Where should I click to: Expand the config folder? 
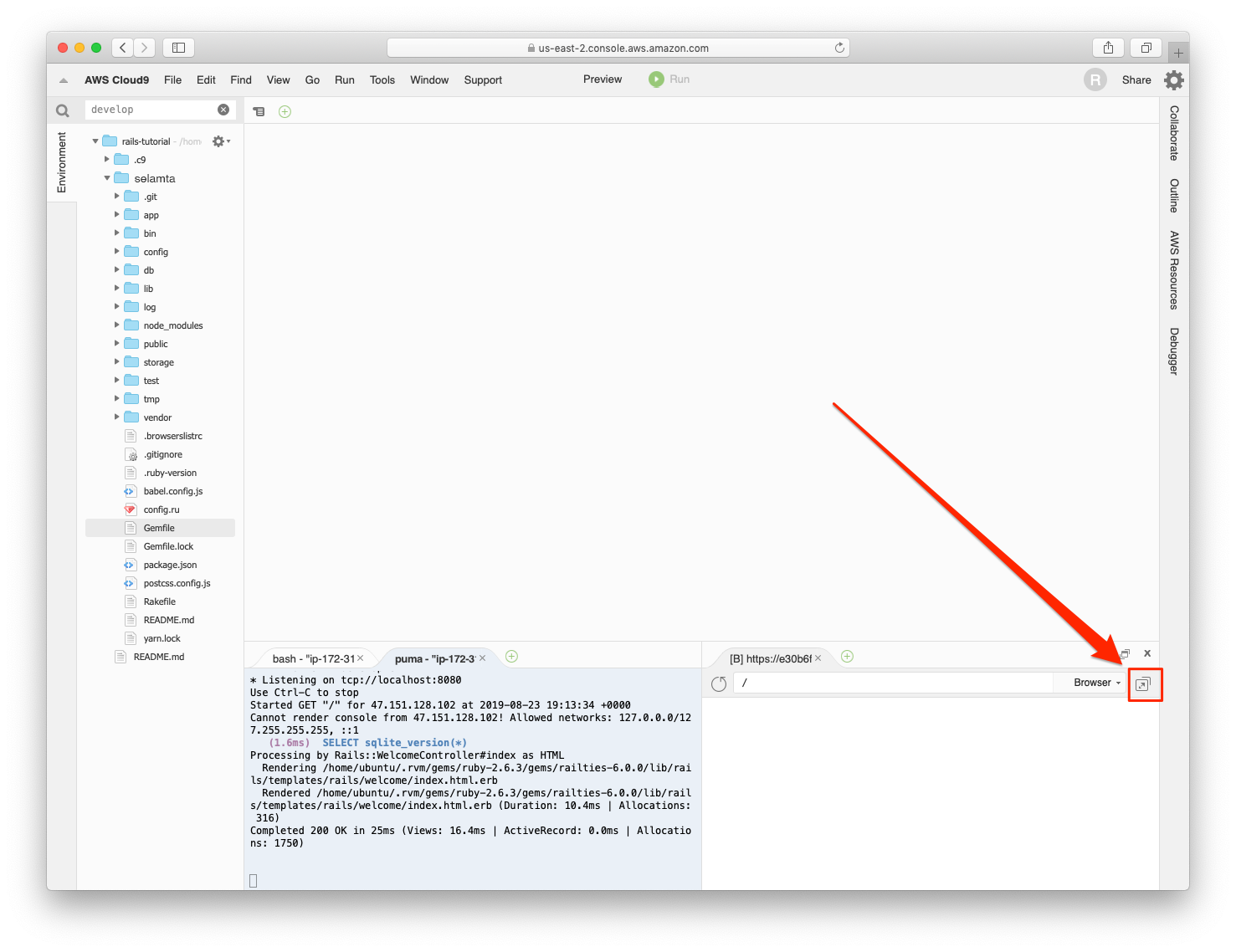[x=117, y=252]
